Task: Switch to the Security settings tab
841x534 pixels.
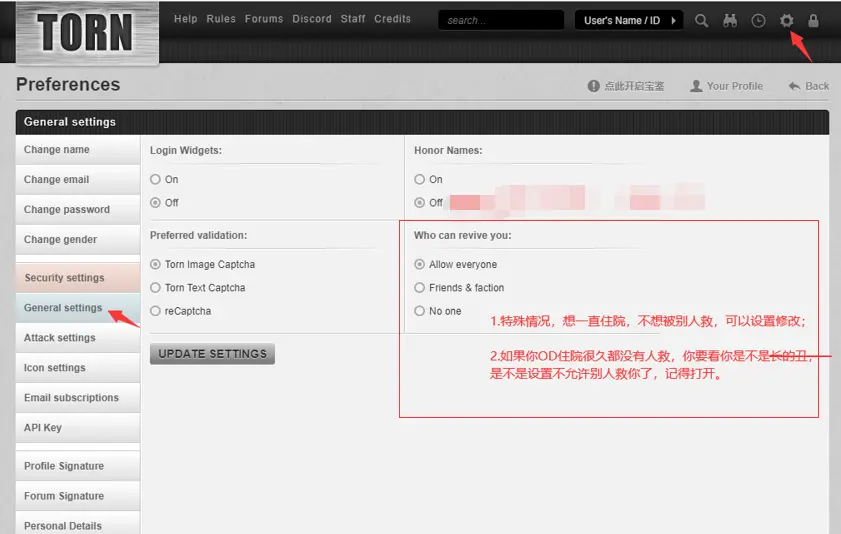Action: point(64,278)
